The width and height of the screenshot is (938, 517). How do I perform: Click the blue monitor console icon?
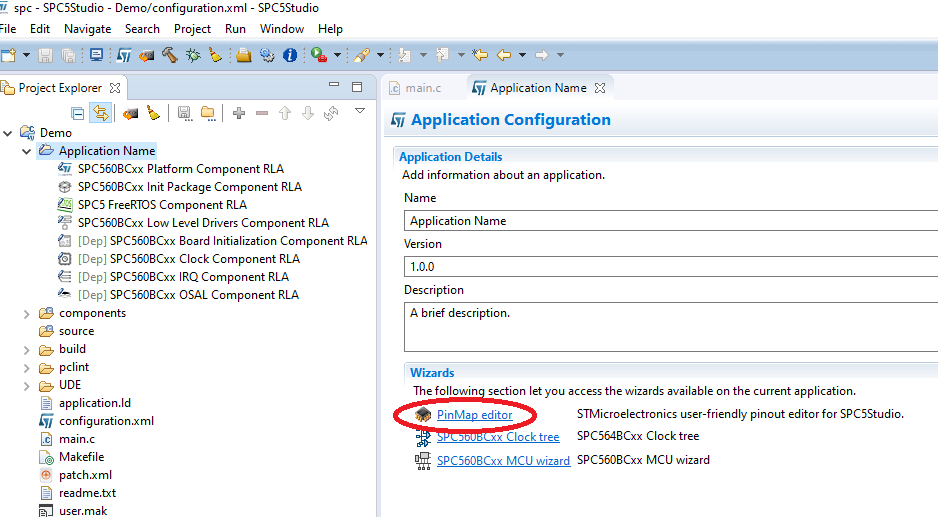click(x=96, y=55)
